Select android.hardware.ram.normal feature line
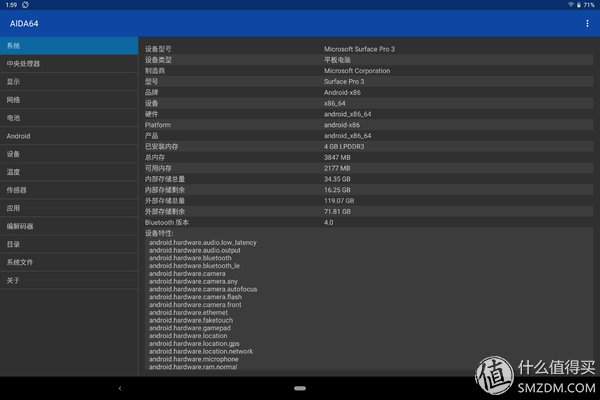This screenshot has width=600, height=400. (x=193, y=367)
